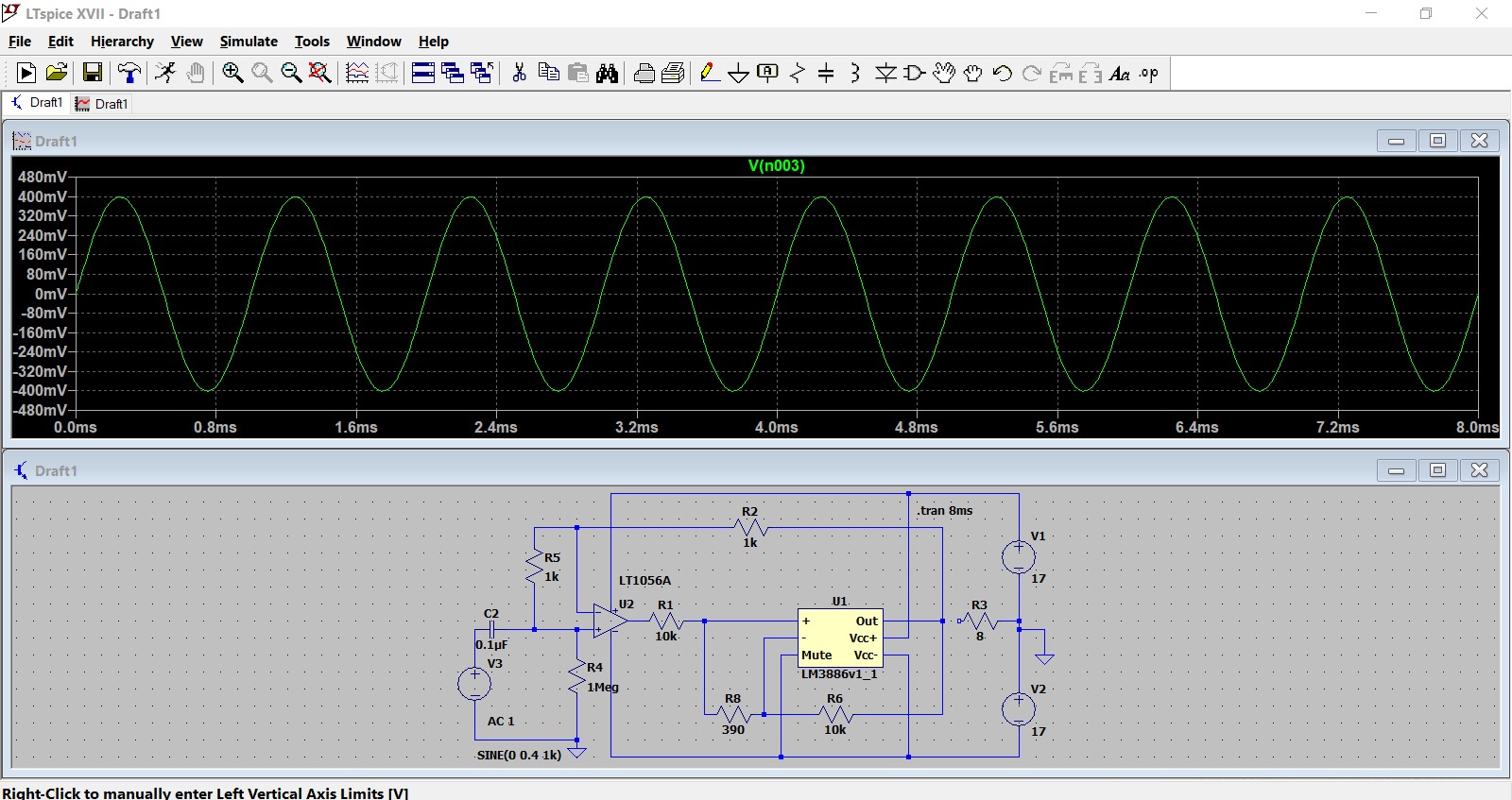Select the Move open hand tool

tap(944, 73)
